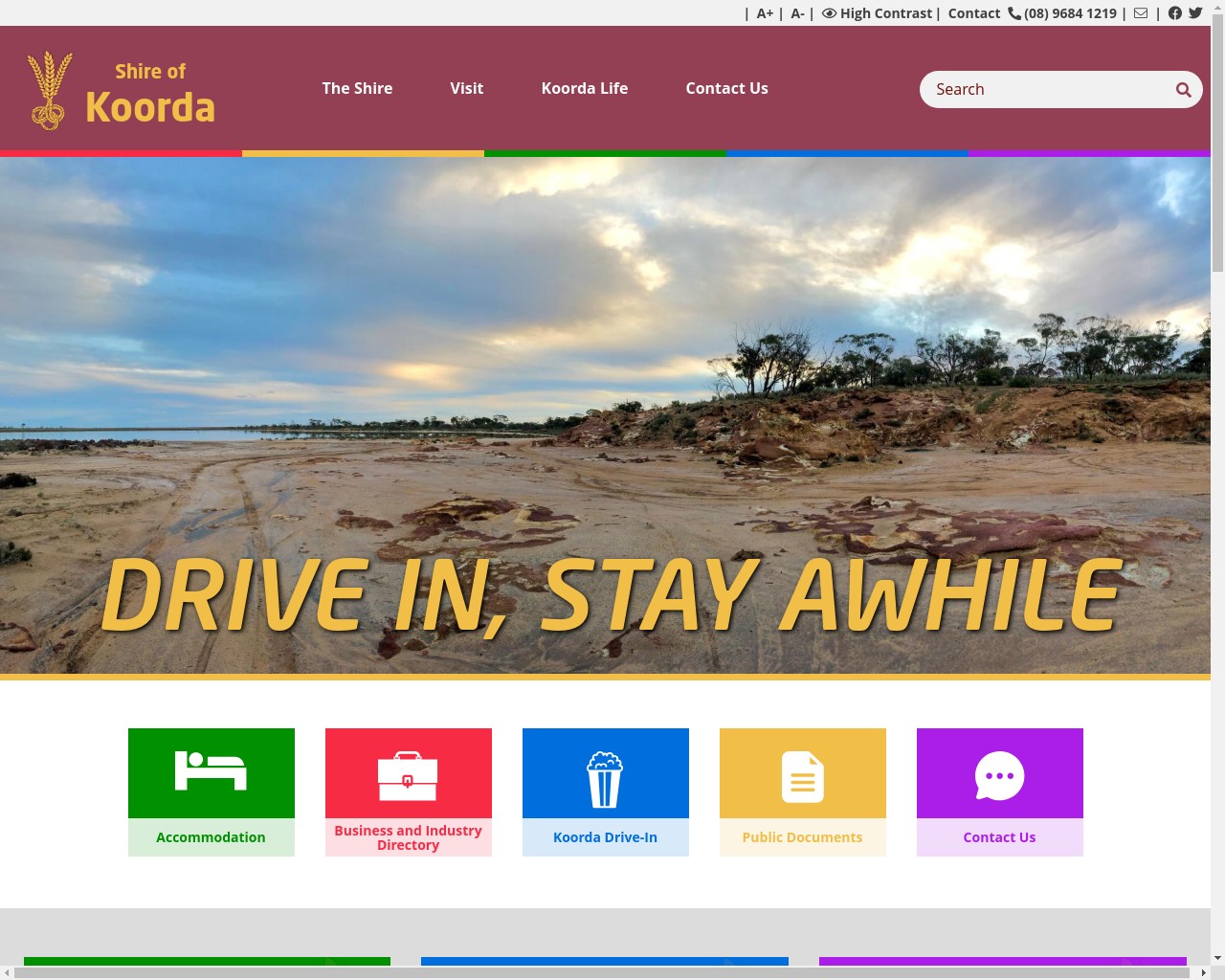The image size is (1225, 980).
Task: Open the Twitter icon link
Action: [1195, 13]
